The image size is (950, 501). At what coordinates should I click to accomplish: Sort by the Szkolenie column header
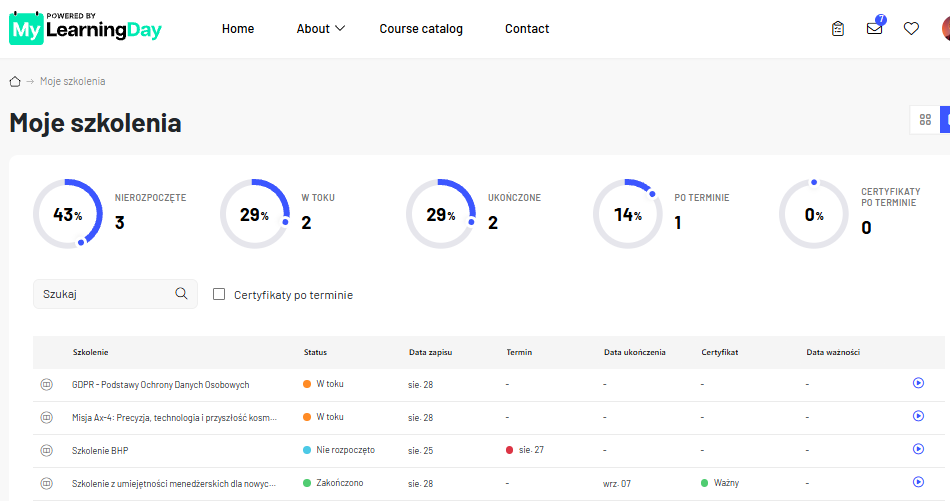tap(91, 352)
